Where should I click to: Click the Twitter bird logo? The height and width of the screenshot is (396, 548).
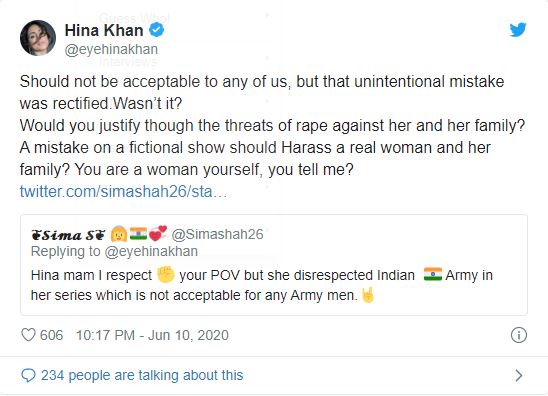(x=518, y=30)
